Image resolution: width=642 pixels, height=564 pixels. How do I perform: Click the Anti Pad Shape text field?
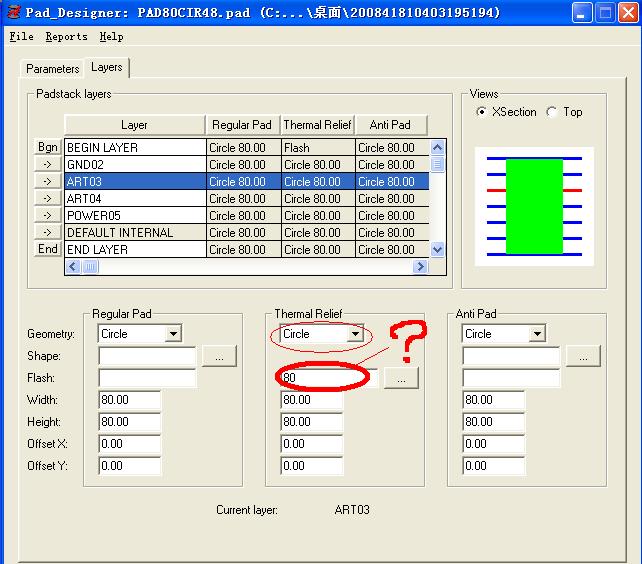(x=511, y=356)
